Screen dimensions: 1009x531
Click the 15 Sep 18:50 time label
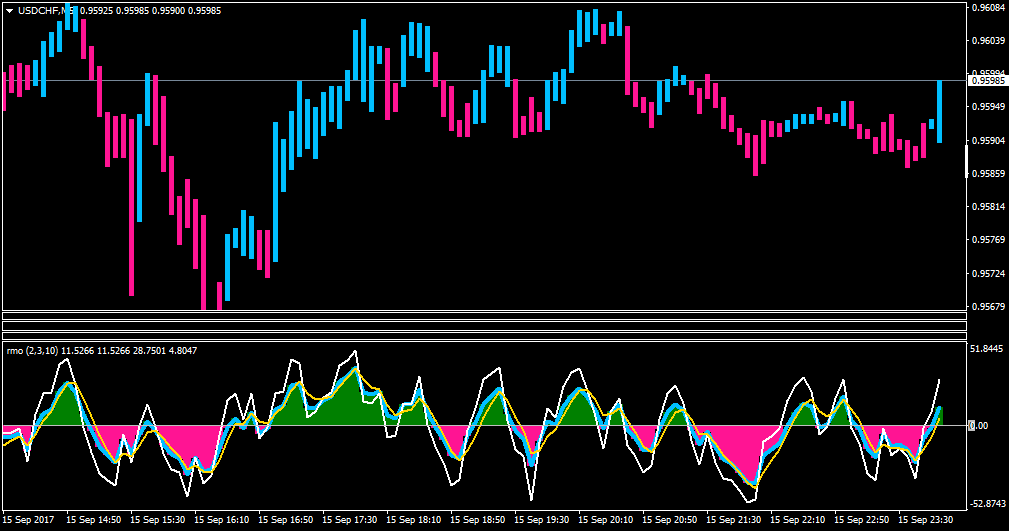[x=477, y=519]
